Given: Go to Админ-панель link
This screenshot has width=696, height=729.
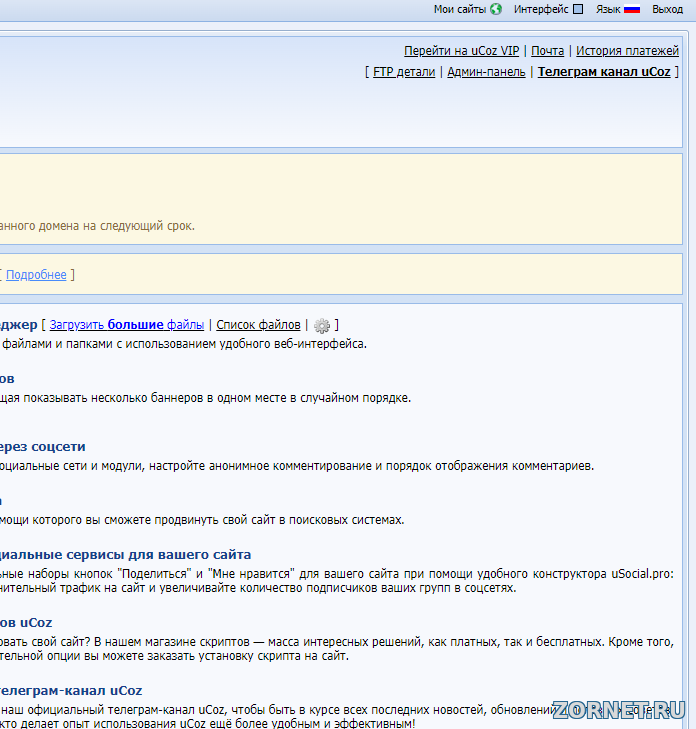Looking at the screenshot, I should pos(486,72).
